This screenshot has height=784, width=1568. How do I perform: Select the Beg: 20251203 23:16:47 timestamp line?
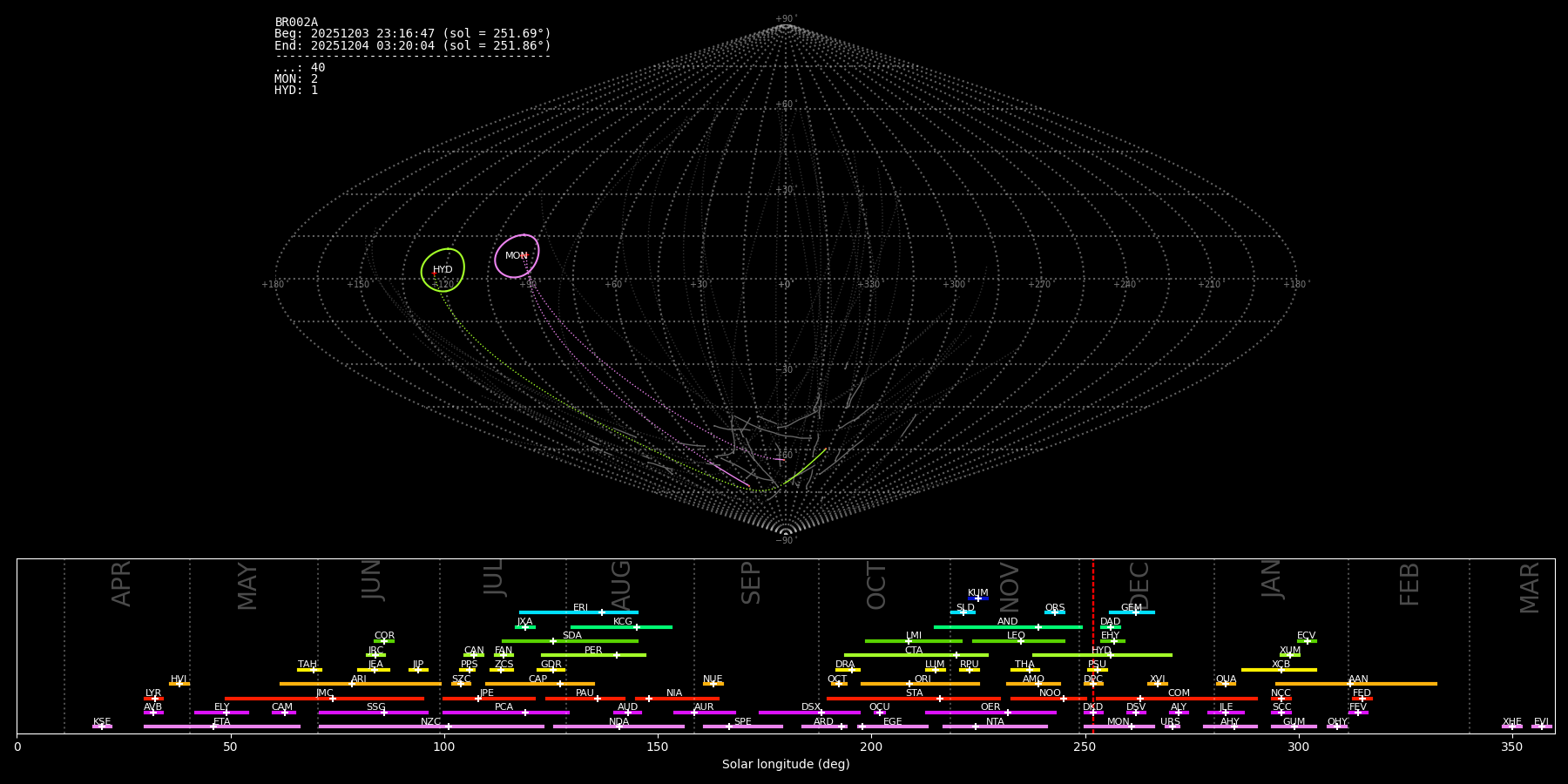[413, 34]
